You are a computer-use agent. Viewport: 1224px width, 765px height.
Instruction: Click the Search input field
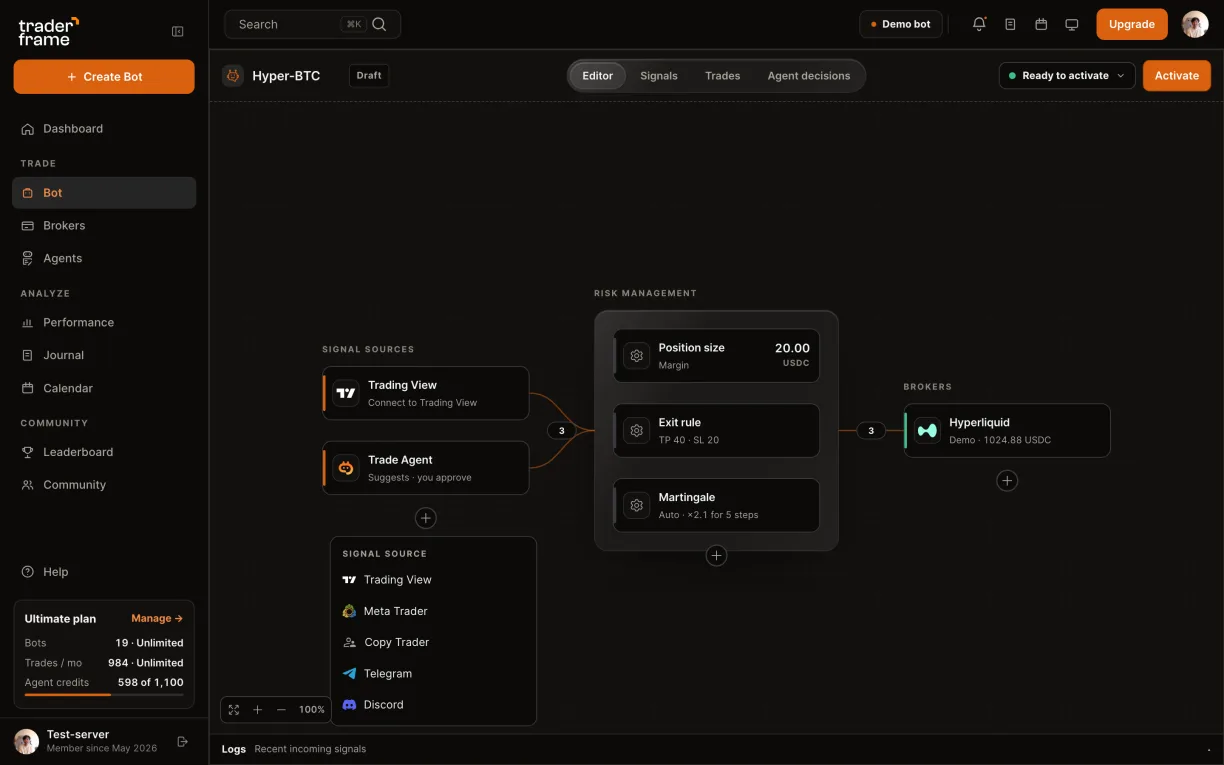313,24
